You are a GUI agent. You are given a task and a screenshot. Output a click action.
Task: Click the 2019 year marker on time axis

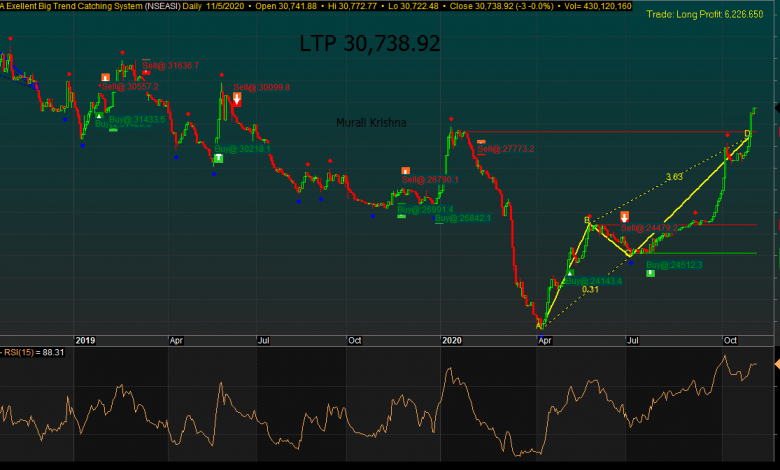pyautogui.click(x=85, y=341)
